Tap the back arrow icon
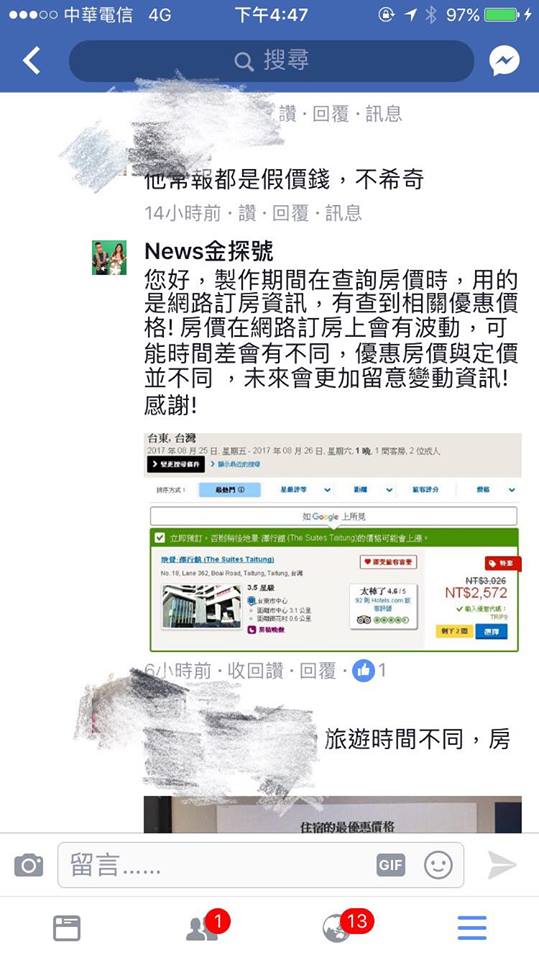 tap(31, 61)
